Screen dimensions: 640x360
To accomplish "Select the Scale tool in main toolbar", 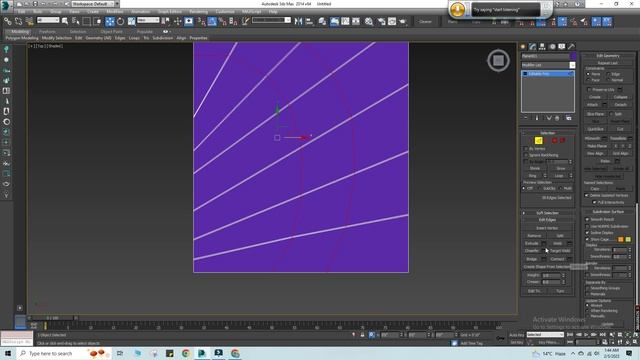I will [131, 21].
